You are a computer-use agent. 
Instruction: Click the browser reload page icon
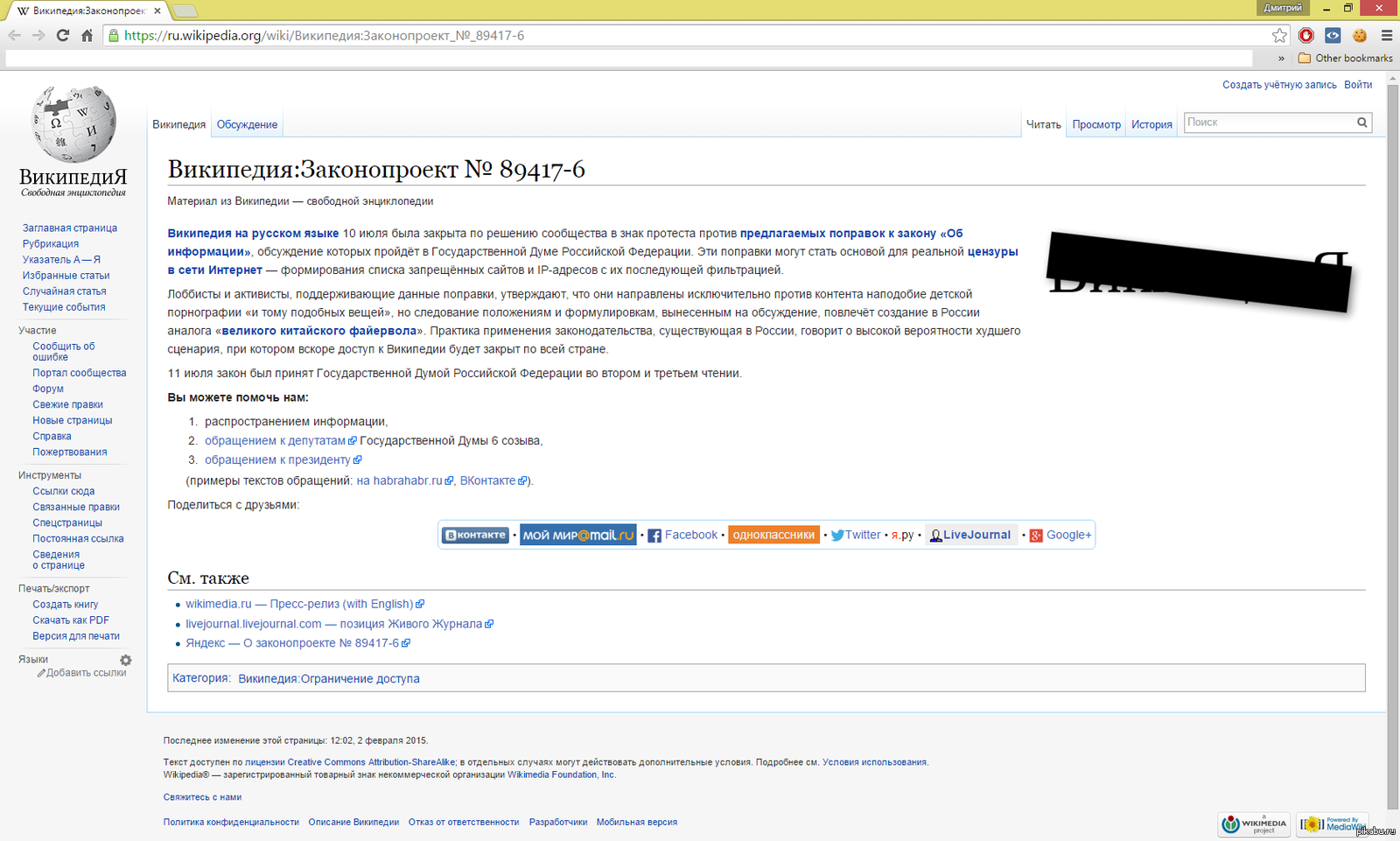62,36
